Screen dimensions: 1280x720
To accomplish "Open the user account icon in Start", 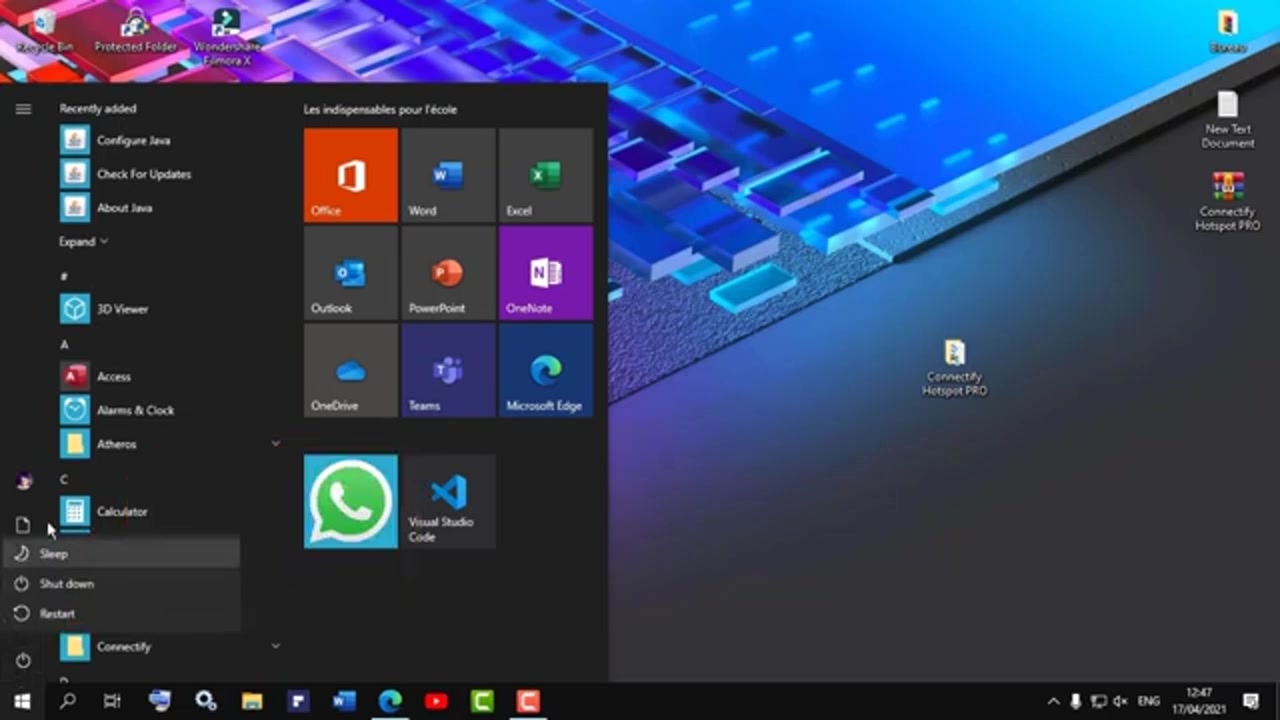I will (24, 481).
